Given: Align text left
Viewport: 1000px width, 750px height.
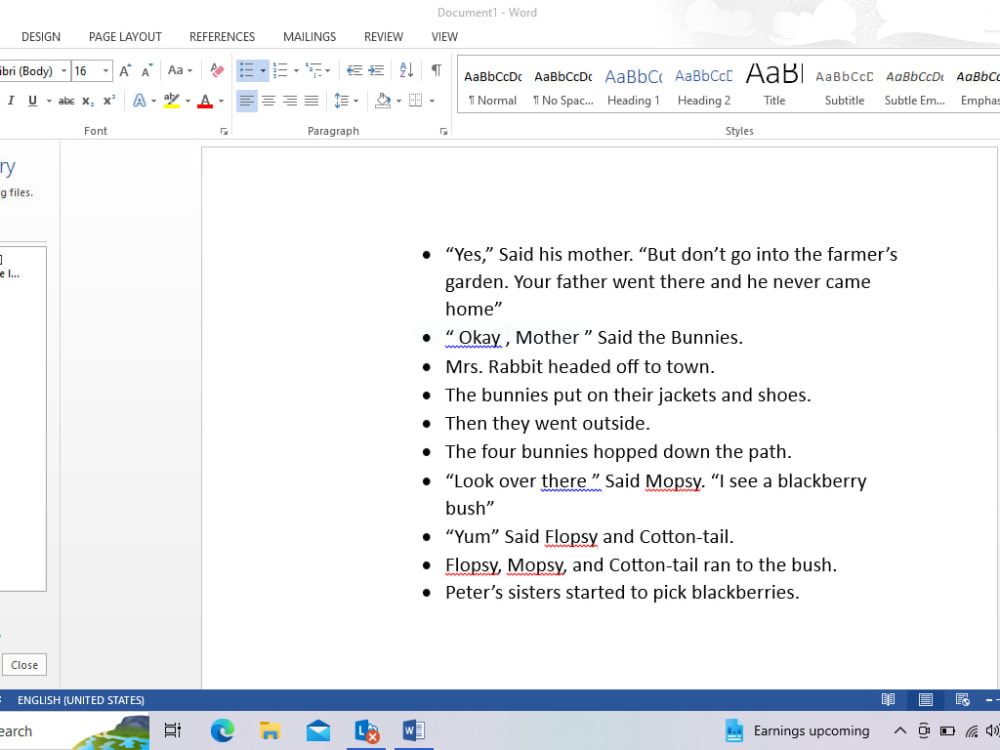Looking at the screenshot, I should 247,101.
